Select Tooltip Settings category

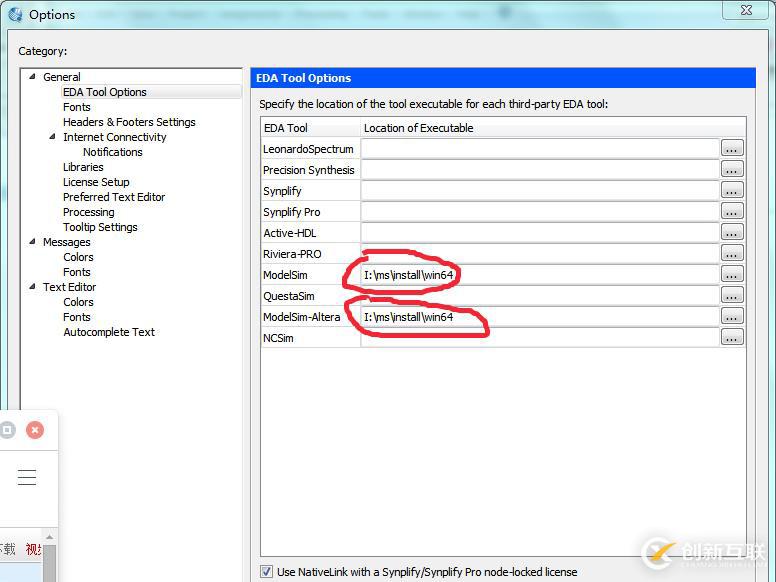pyautogui.click(x=100, y=227)
